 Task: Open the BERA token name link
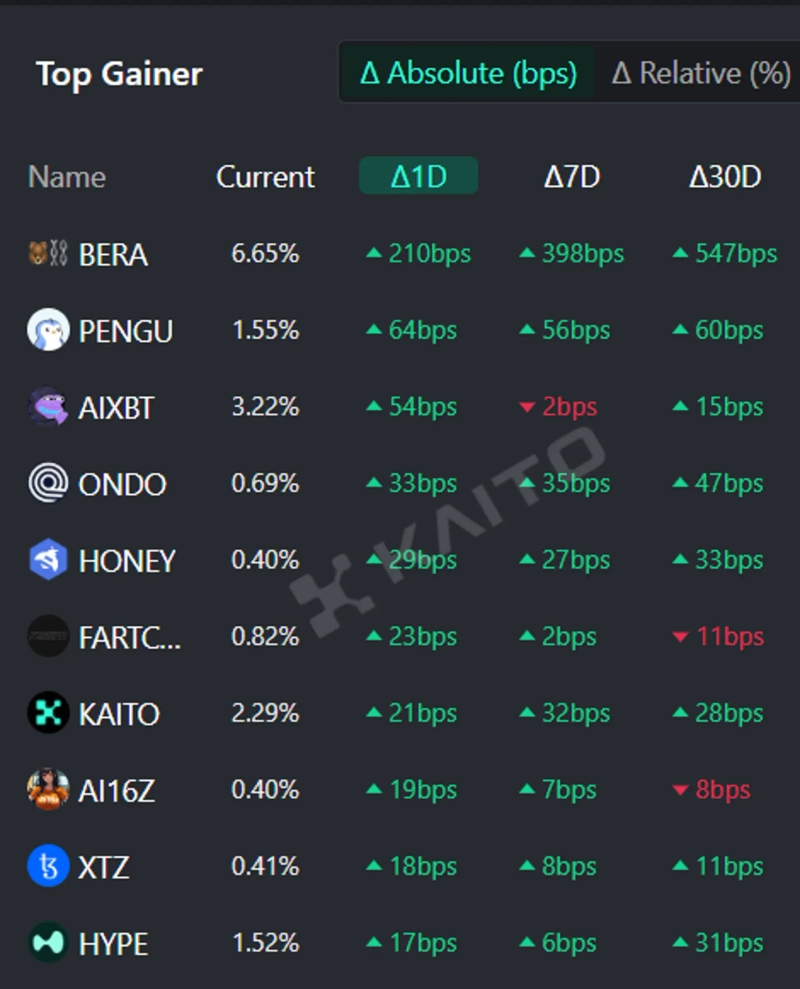(113, 254)
